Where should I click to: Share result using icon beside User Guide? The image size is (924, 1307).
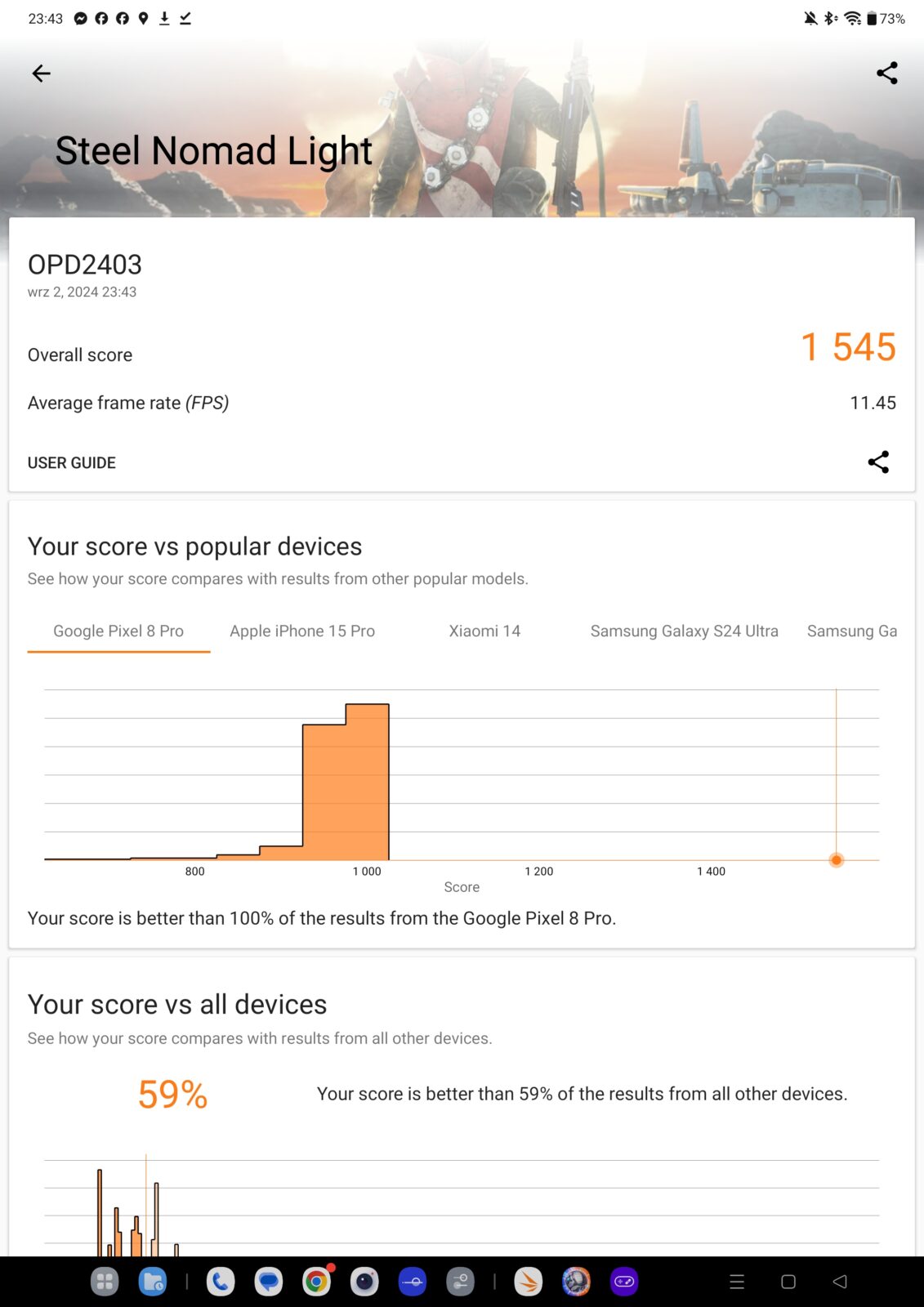tap(878, 462)
